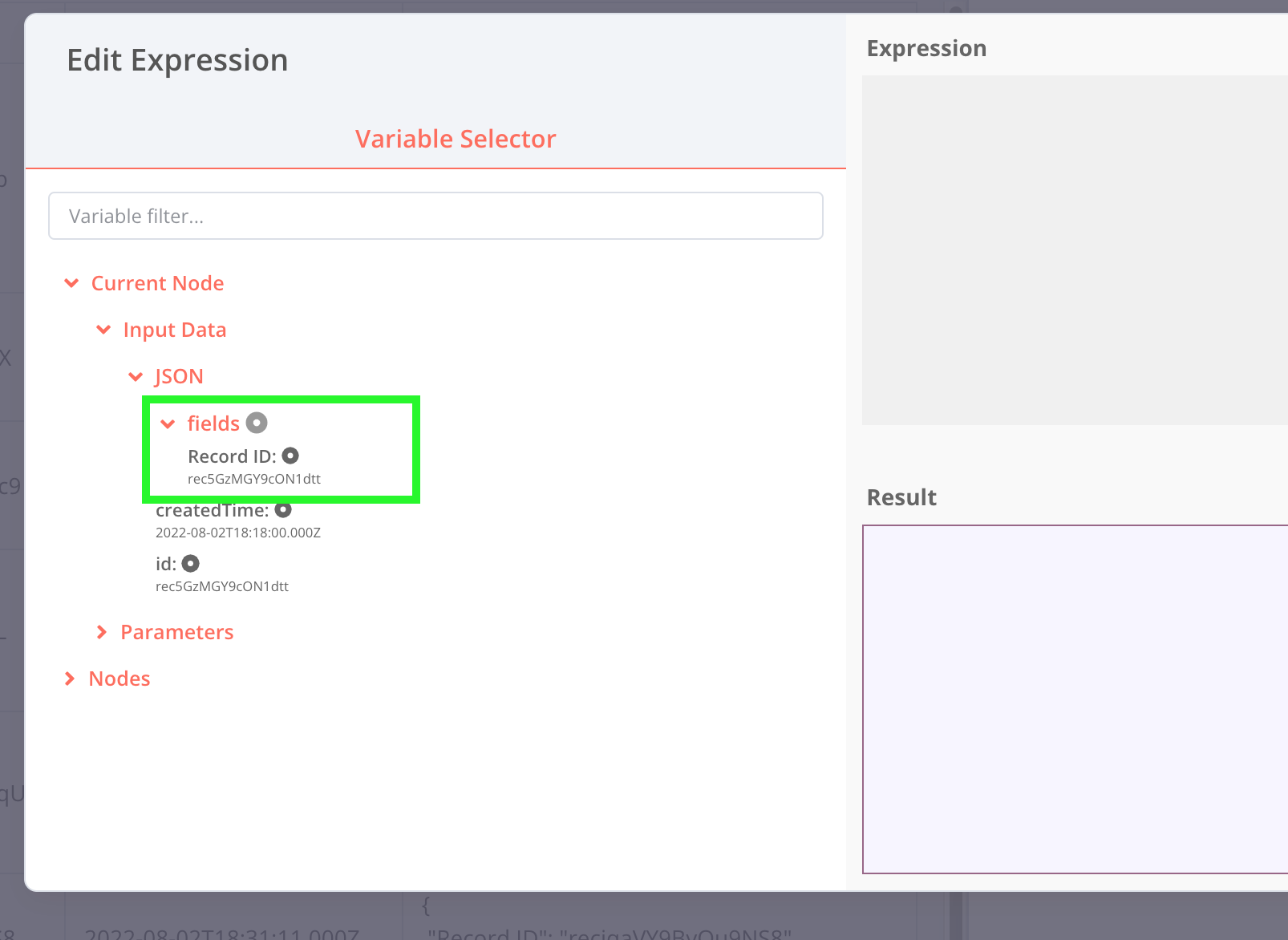Click the id value text under id
1288x940 pixels.
click(x=222, y=586)
